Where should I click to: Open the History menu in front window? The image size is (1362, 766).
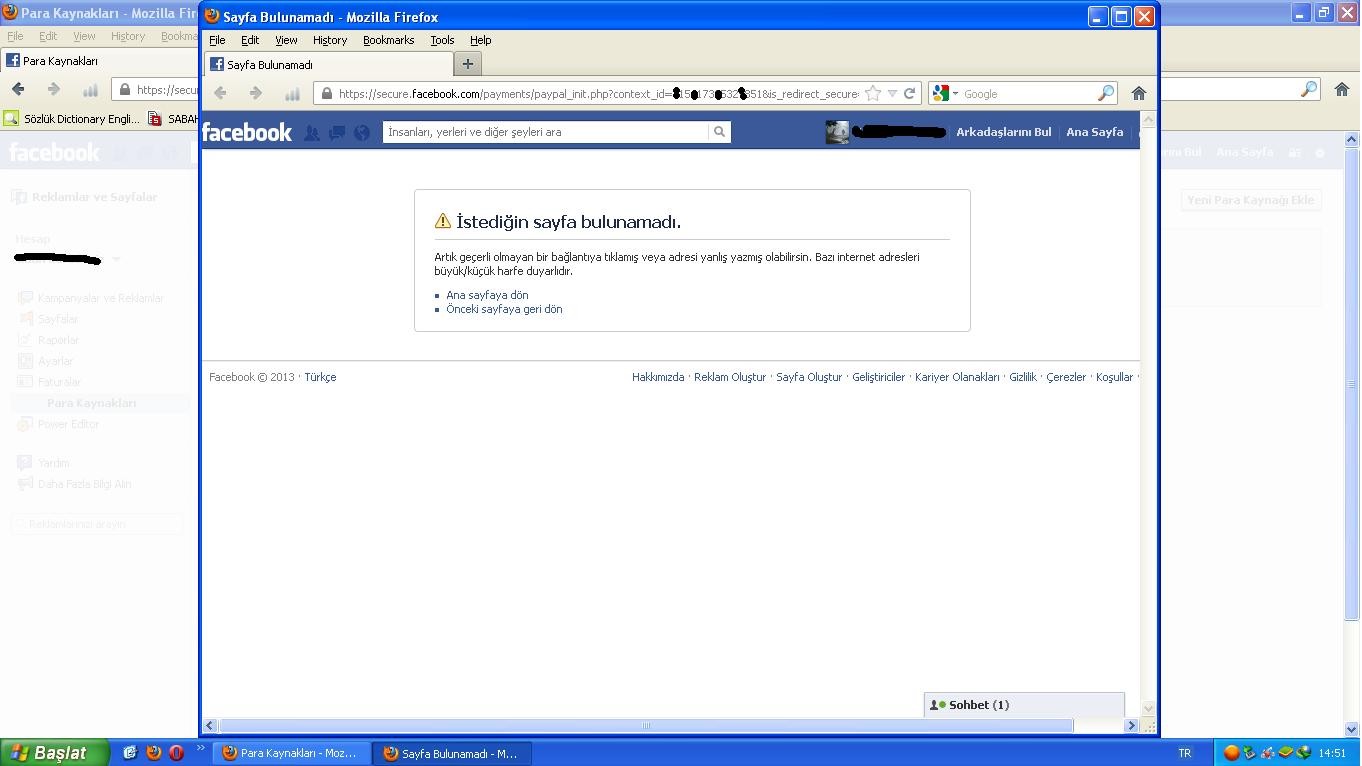pyautogui.click(x=330, y=40)
